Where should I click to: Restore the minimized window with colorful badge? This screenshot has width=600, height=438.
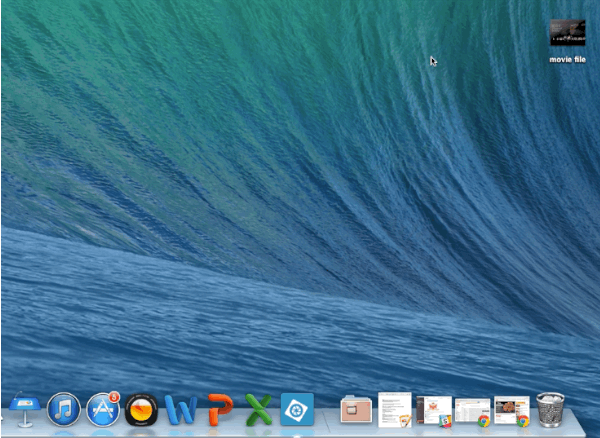[x=434, y=411]
